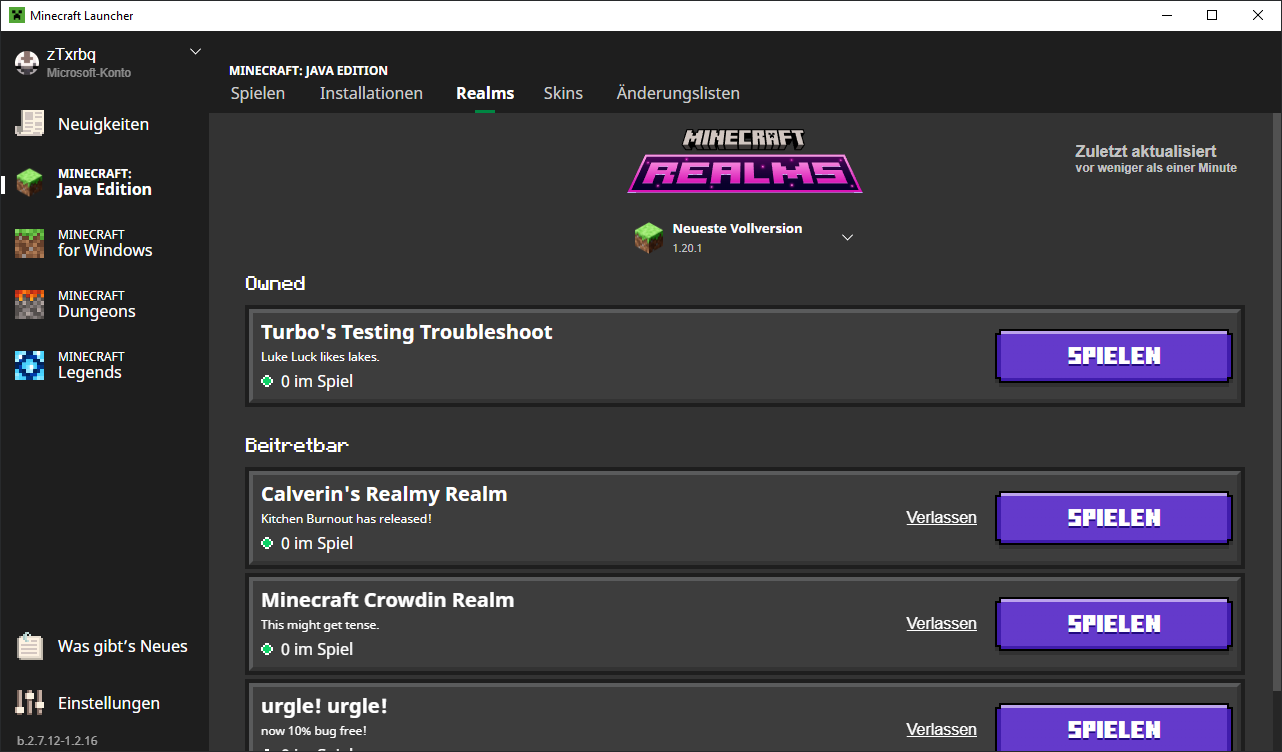
Task: Open the Minecraft Legends icon
Action: click(x=30, y=365)
